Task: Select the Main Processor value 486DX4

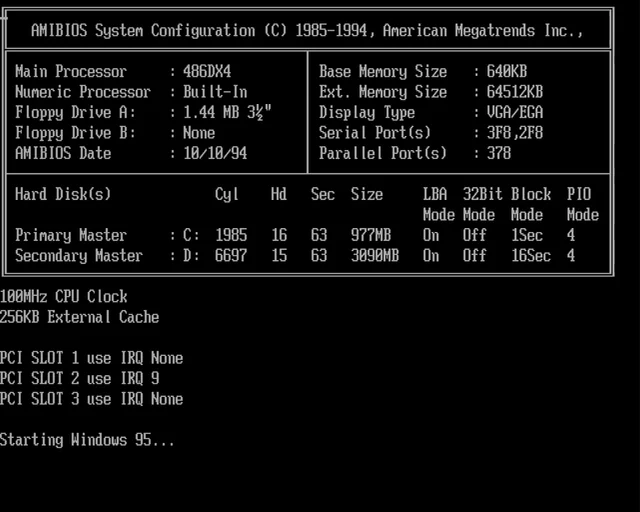Action: (207, 71)
